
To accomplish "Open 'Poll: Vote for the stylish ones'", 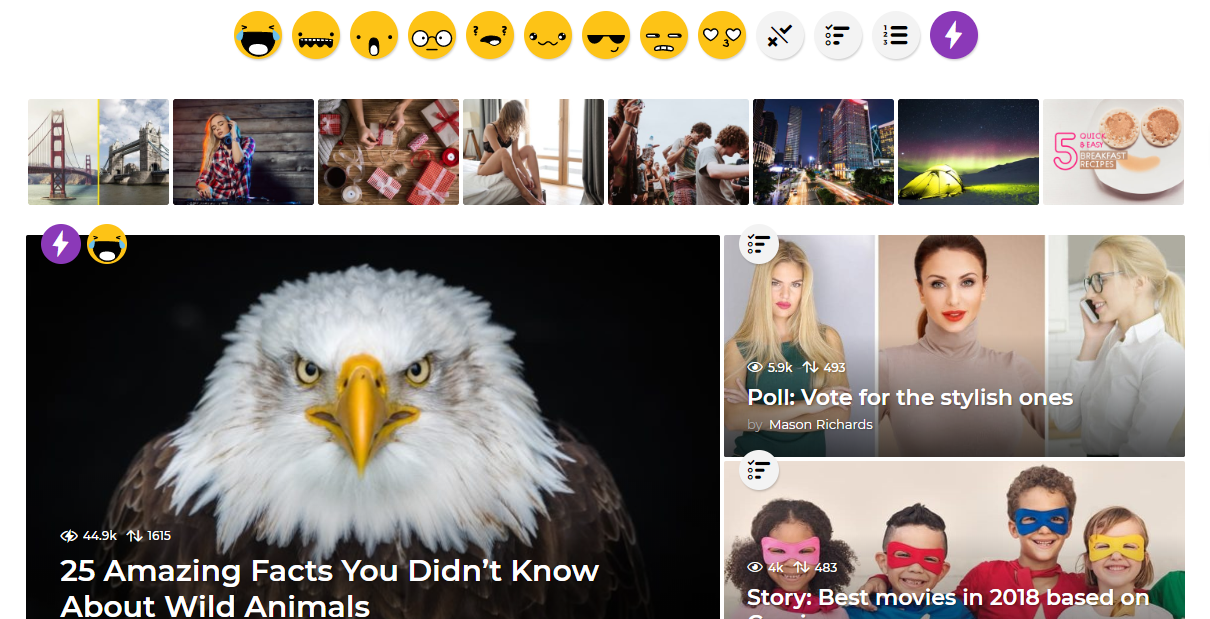I will point(910,397).
